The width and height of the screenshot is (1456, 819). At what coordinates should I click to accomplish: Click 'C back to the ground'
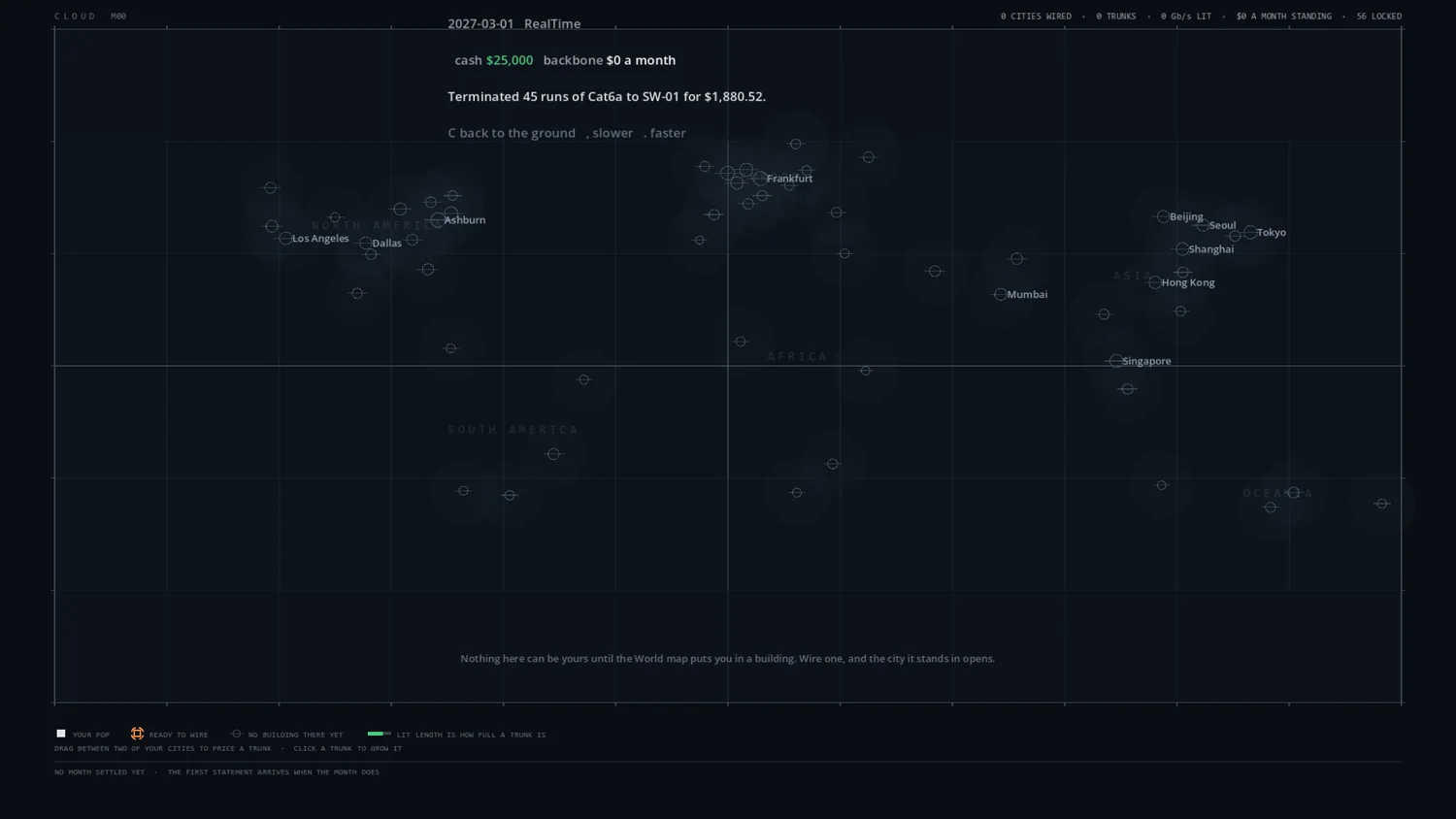coord(512,133)
